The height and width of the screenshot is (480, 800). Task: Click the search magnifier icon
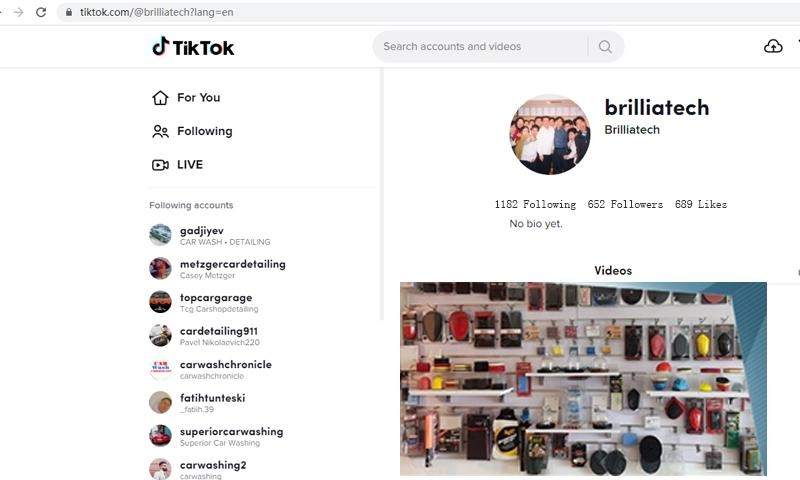(605, 46)
